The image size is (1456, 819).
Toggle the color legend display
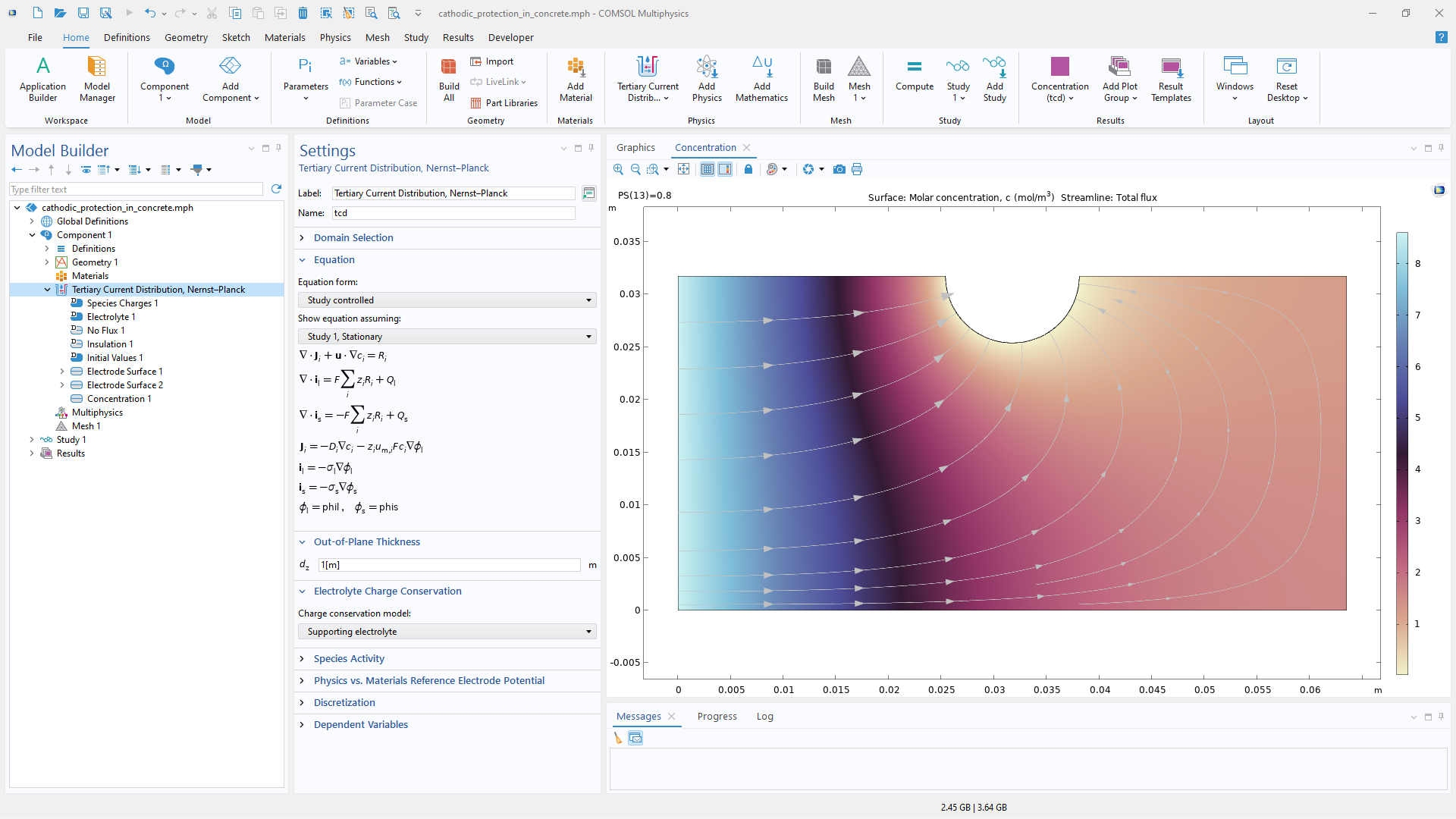coord(725,170)
